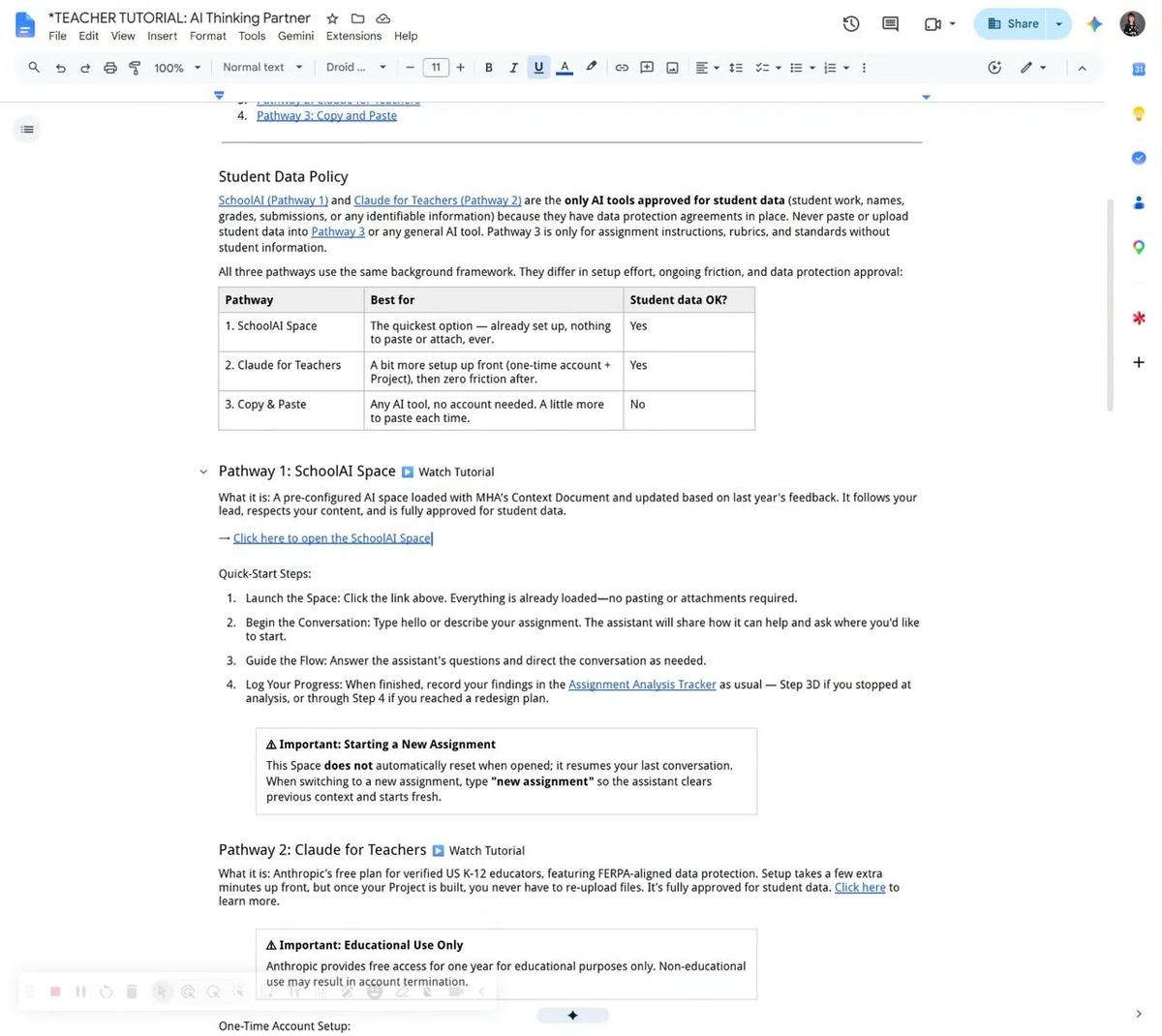This screenshot has width=1162, height=1036.
Task: Move document to folder icon
Action: point(357,18)
